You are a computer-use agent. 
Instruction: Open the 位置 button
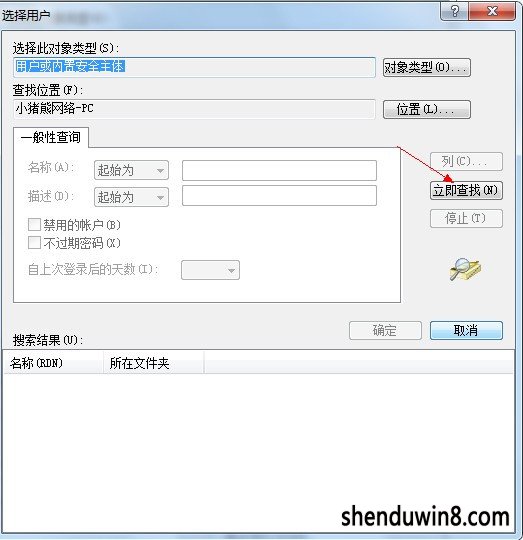427,110
